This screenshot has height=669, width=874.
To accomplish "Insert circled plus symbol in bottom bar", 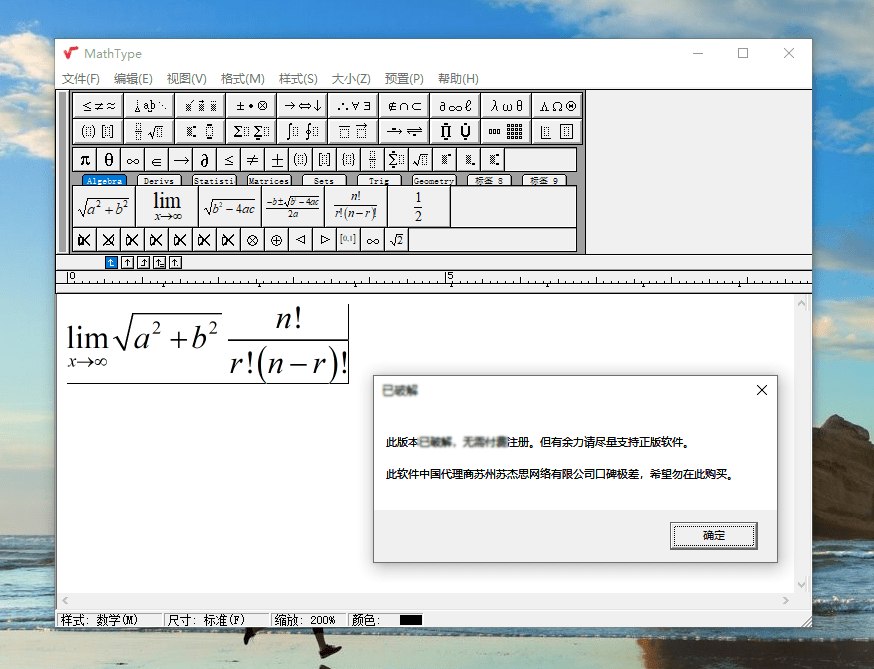I will [x=276, y=240].
